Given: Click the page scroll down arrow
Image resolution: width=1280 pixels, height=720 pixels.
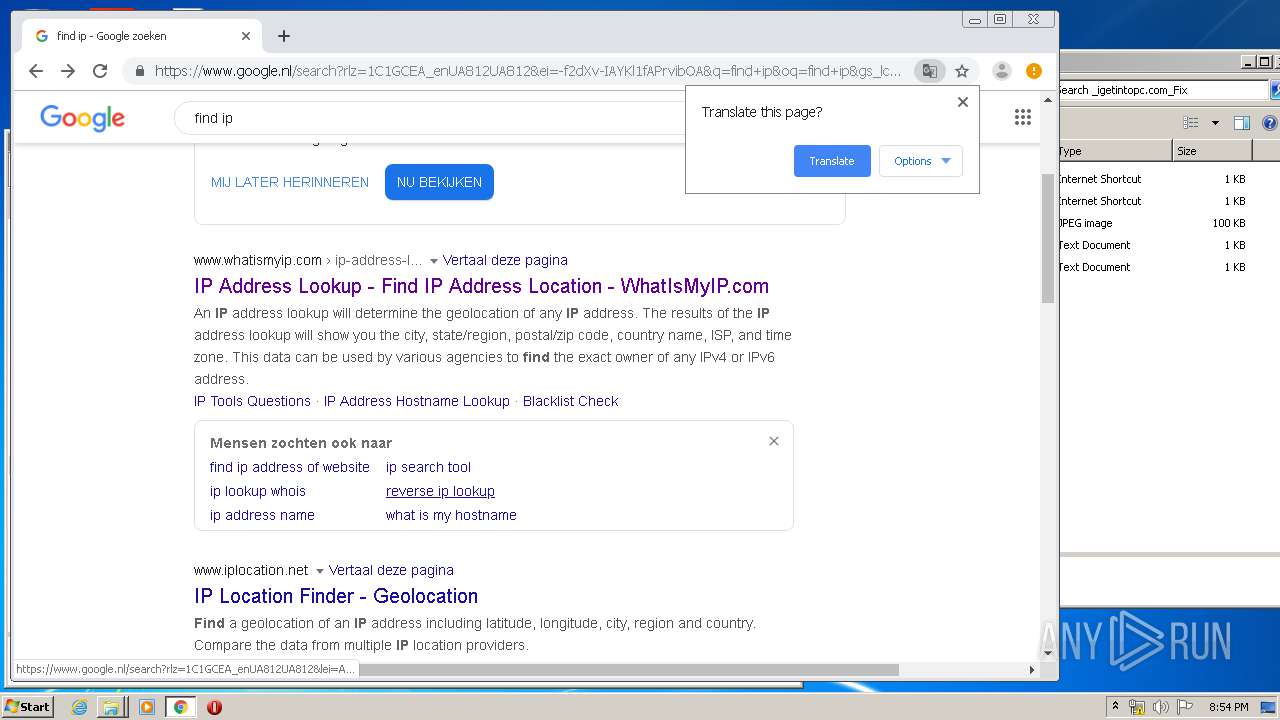Looking at the screenshot, I should tap(1048, 654).
